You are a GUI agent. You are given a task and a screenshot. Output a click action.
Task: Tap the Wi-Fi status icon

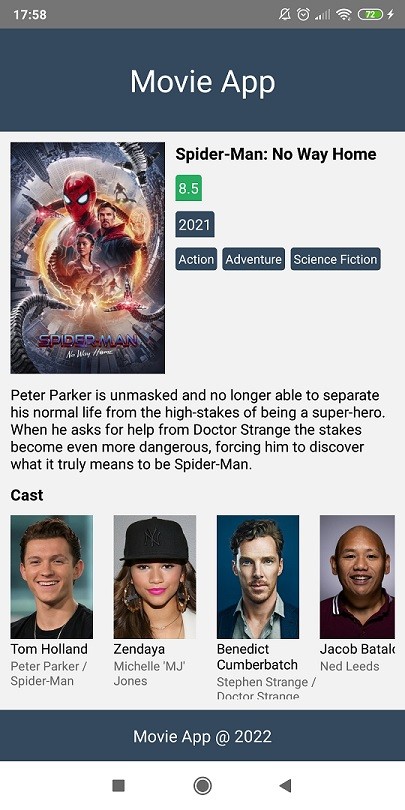point(344,14)
